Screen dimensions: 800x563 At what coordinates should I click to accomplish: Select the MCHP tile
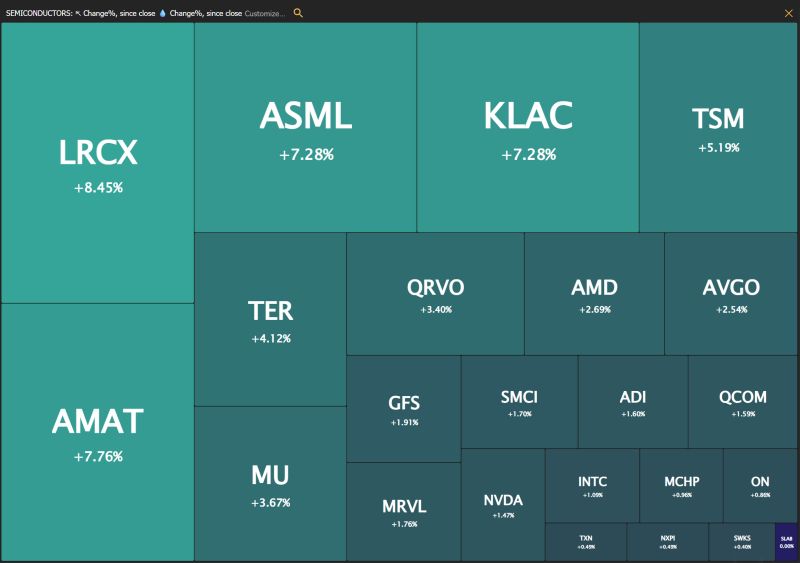click(x=682, y=485)
